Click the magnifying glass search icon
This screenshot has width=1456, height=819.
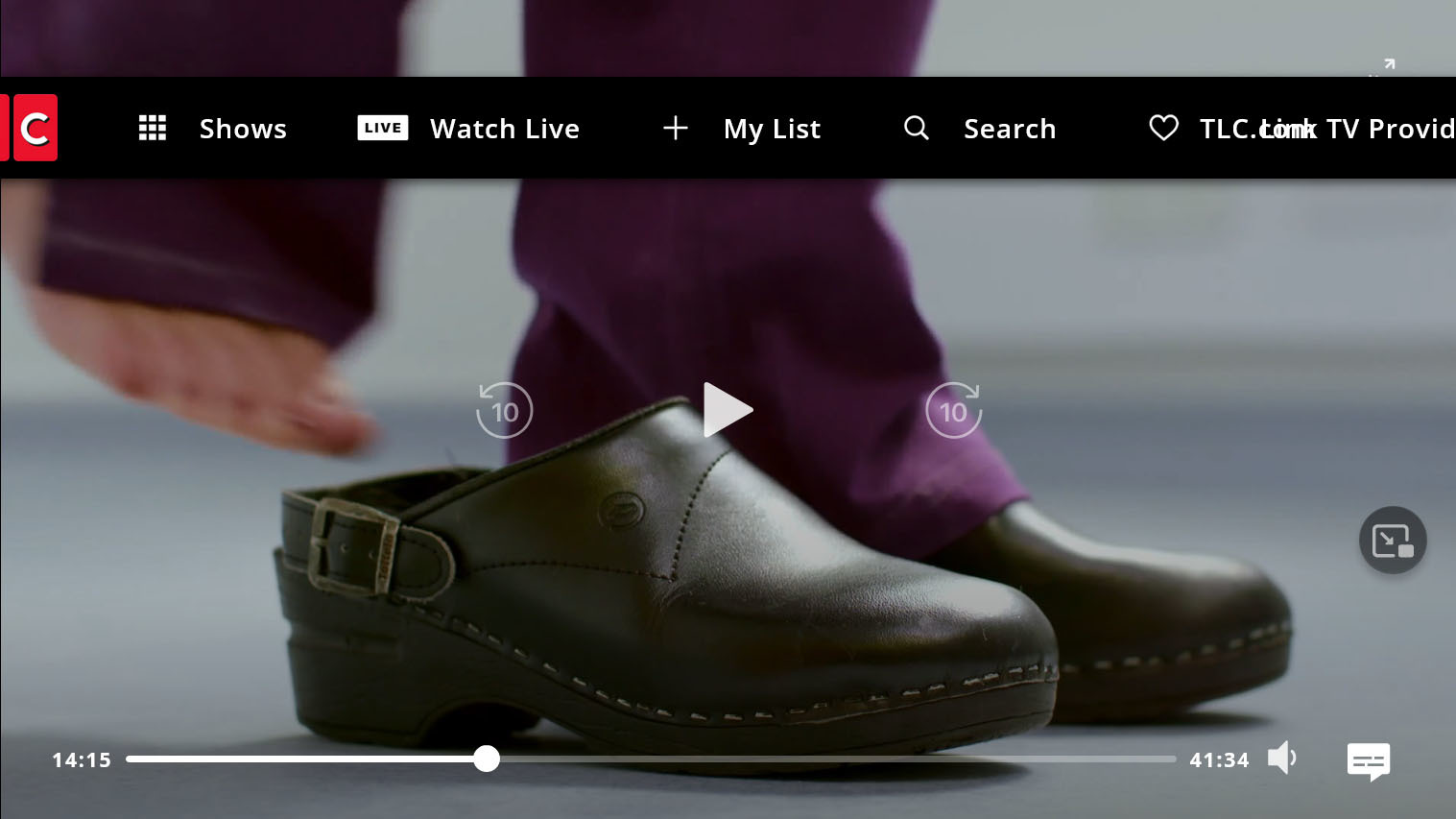(x=917, y=128)
